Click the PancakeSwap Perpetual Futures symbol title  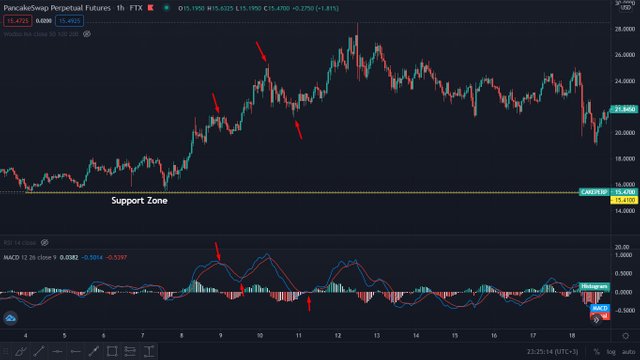pyautogui.click(x=57, y=8)
